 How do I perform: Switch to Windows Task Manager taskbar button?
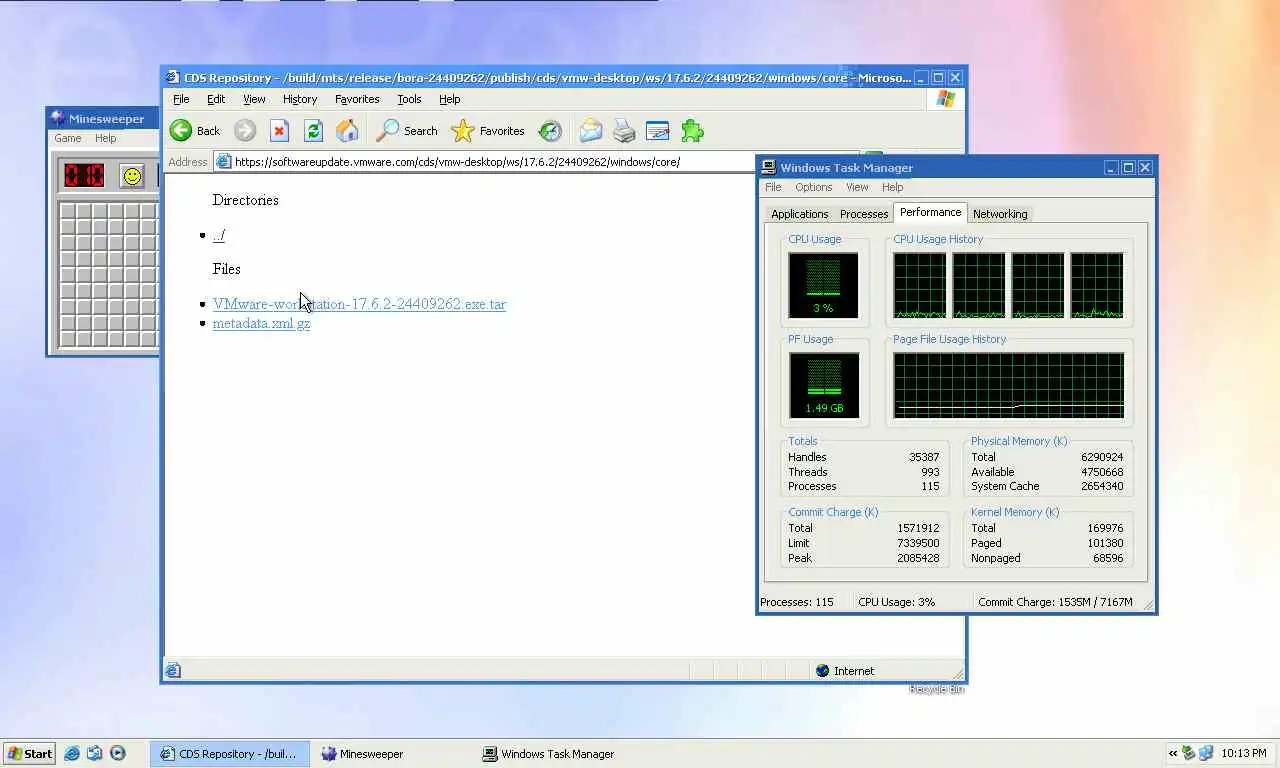tap(552, 754)
